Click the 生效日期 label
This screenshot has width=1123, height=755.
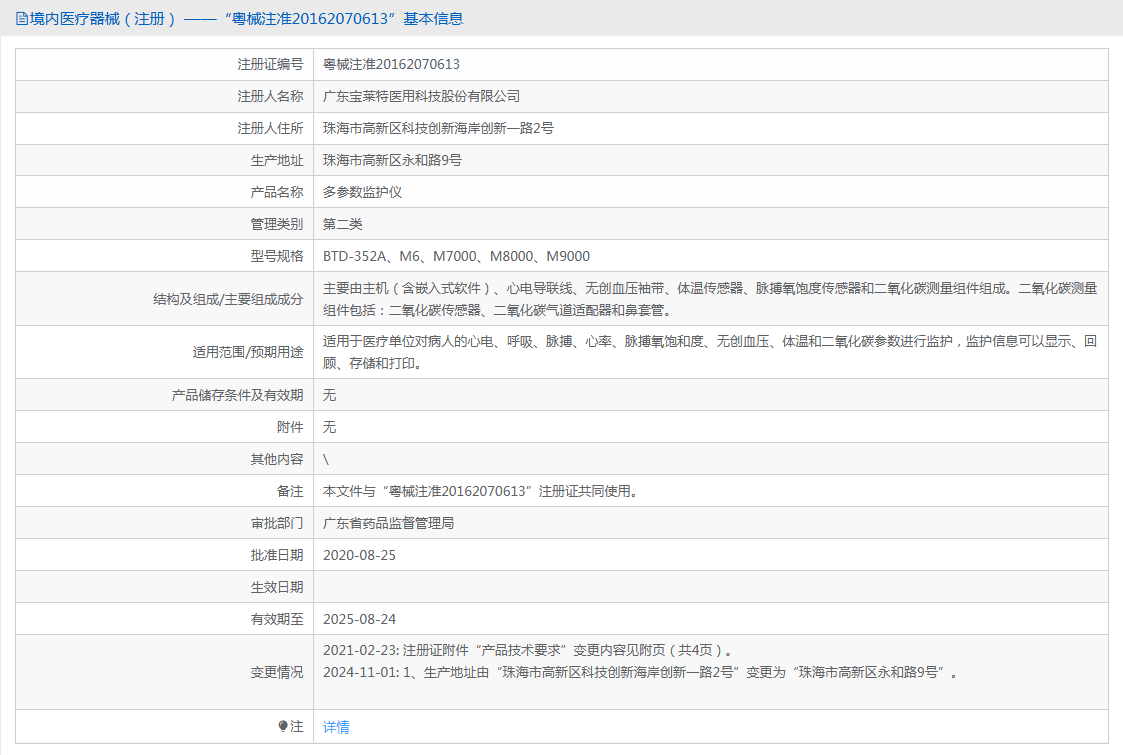pos(277,587)
